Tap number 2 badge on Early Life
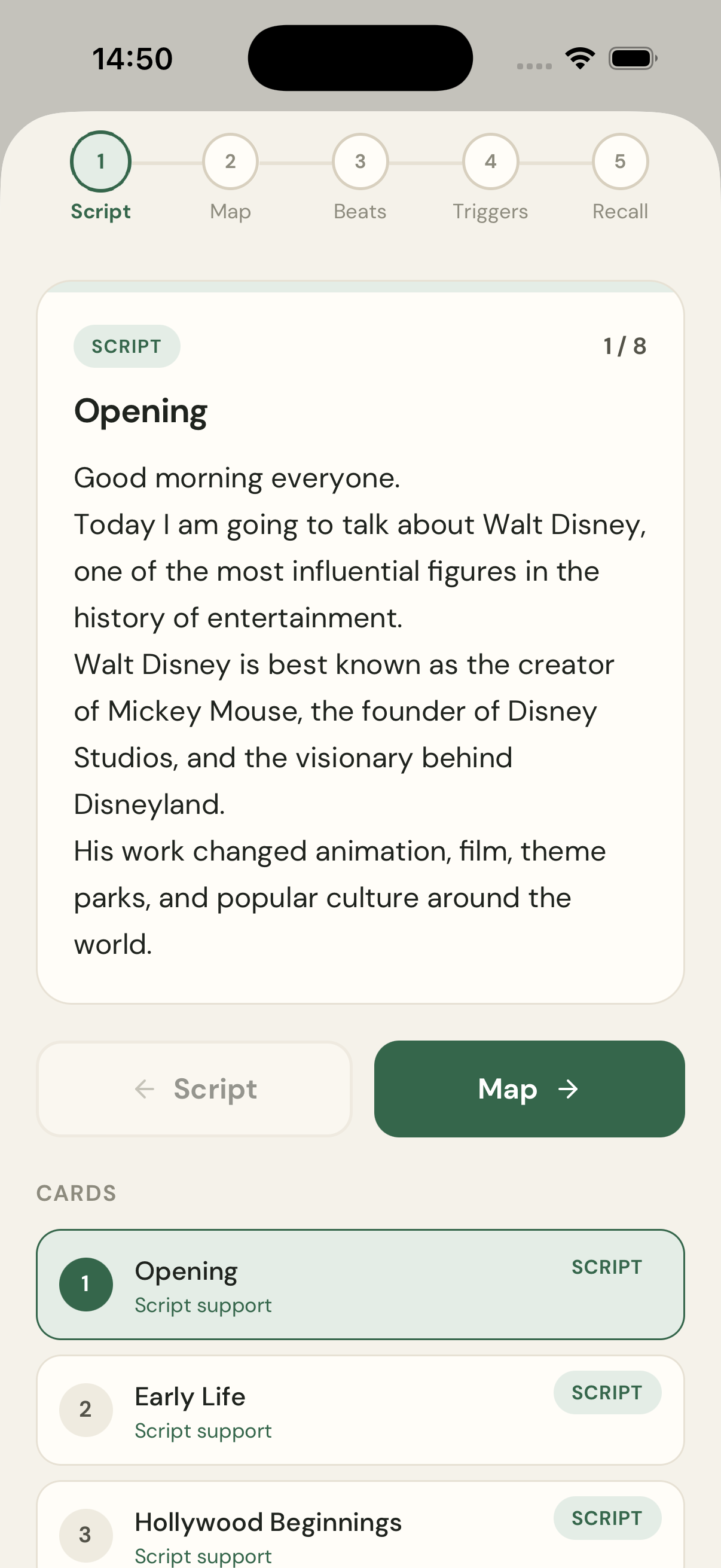 [x=85, y=1410]
